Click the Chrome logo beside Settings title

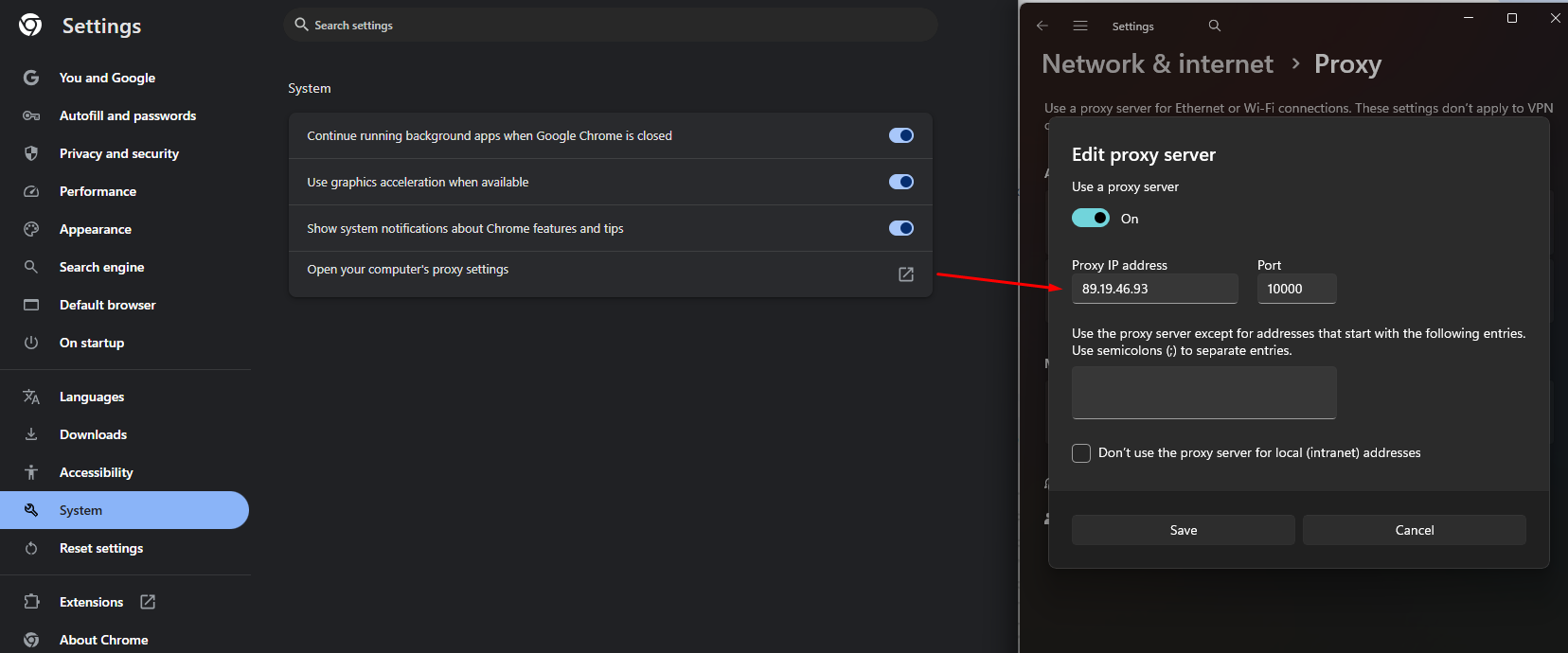click(30, 26)
